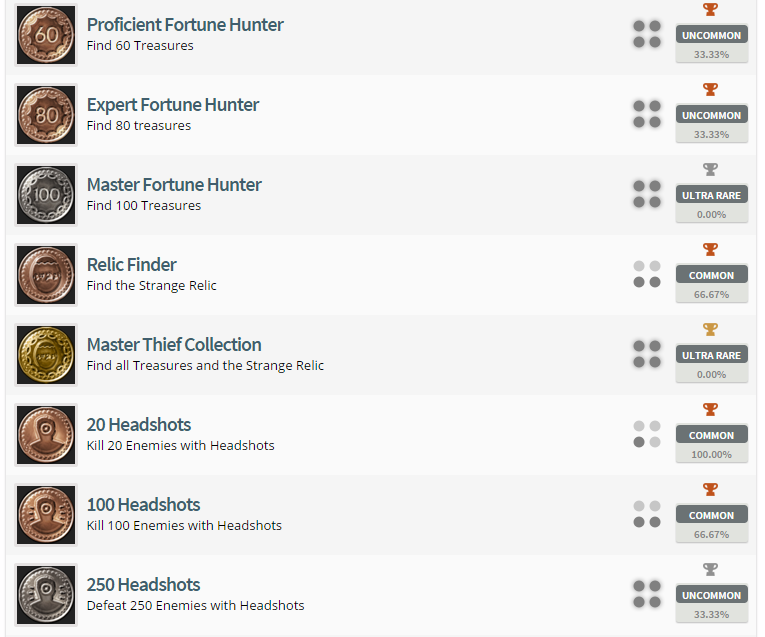765x637 pixels.
Task: Click gold trophy icon for Master Thief Collection
Action: 710,329
